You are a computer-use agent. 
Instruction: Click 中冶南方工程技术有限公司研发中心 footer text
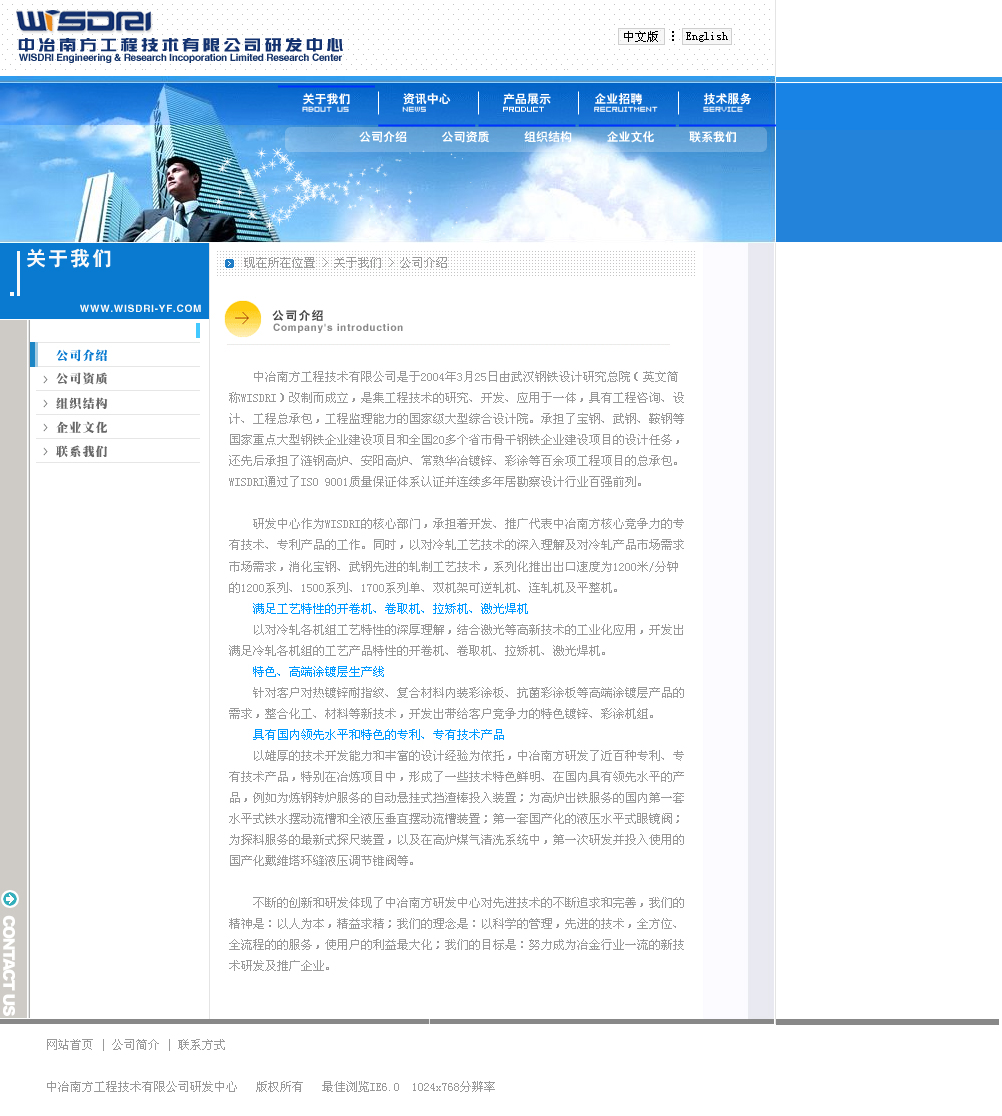[x=142, y=1087]
